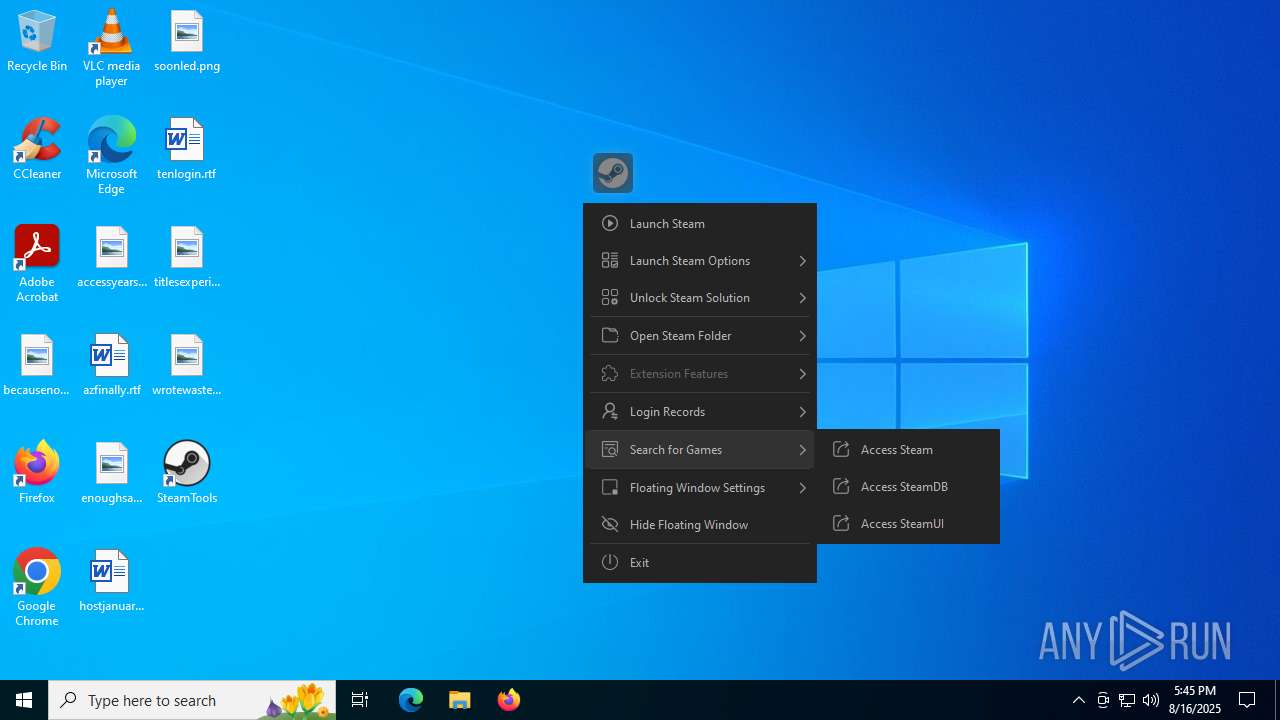Choose Access Steam in the submenu

pos(908,449)
